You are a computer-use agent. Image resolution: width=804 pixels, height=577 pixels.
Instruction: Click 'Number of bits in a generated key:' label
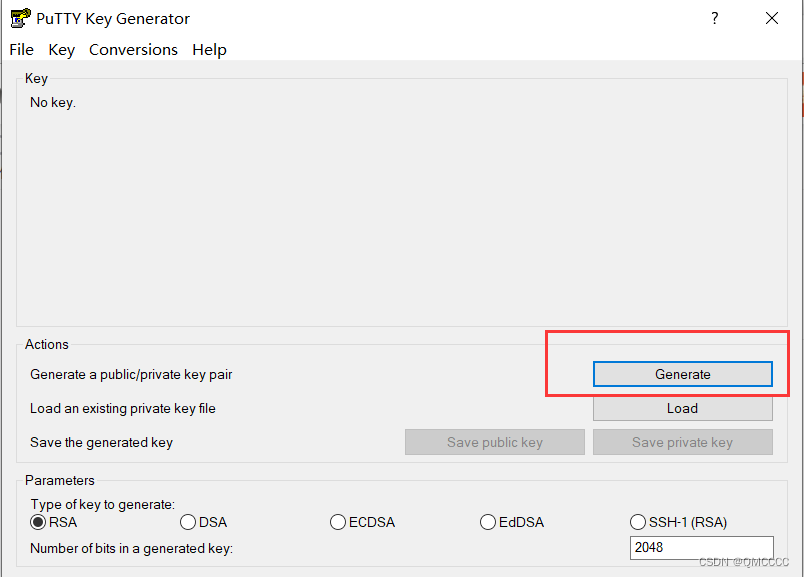tap(131, 548)
